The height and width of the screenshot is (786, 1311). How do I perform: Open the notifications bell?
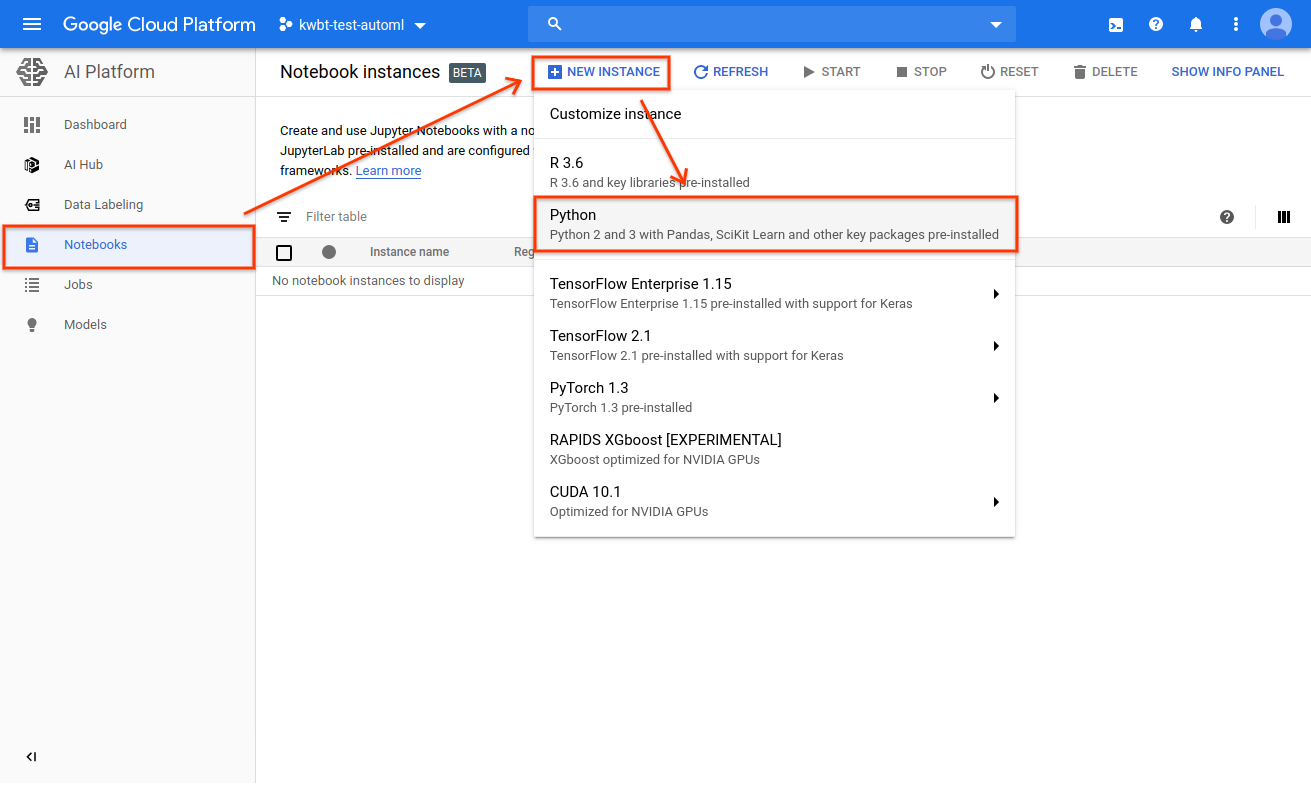point(1196,24)
